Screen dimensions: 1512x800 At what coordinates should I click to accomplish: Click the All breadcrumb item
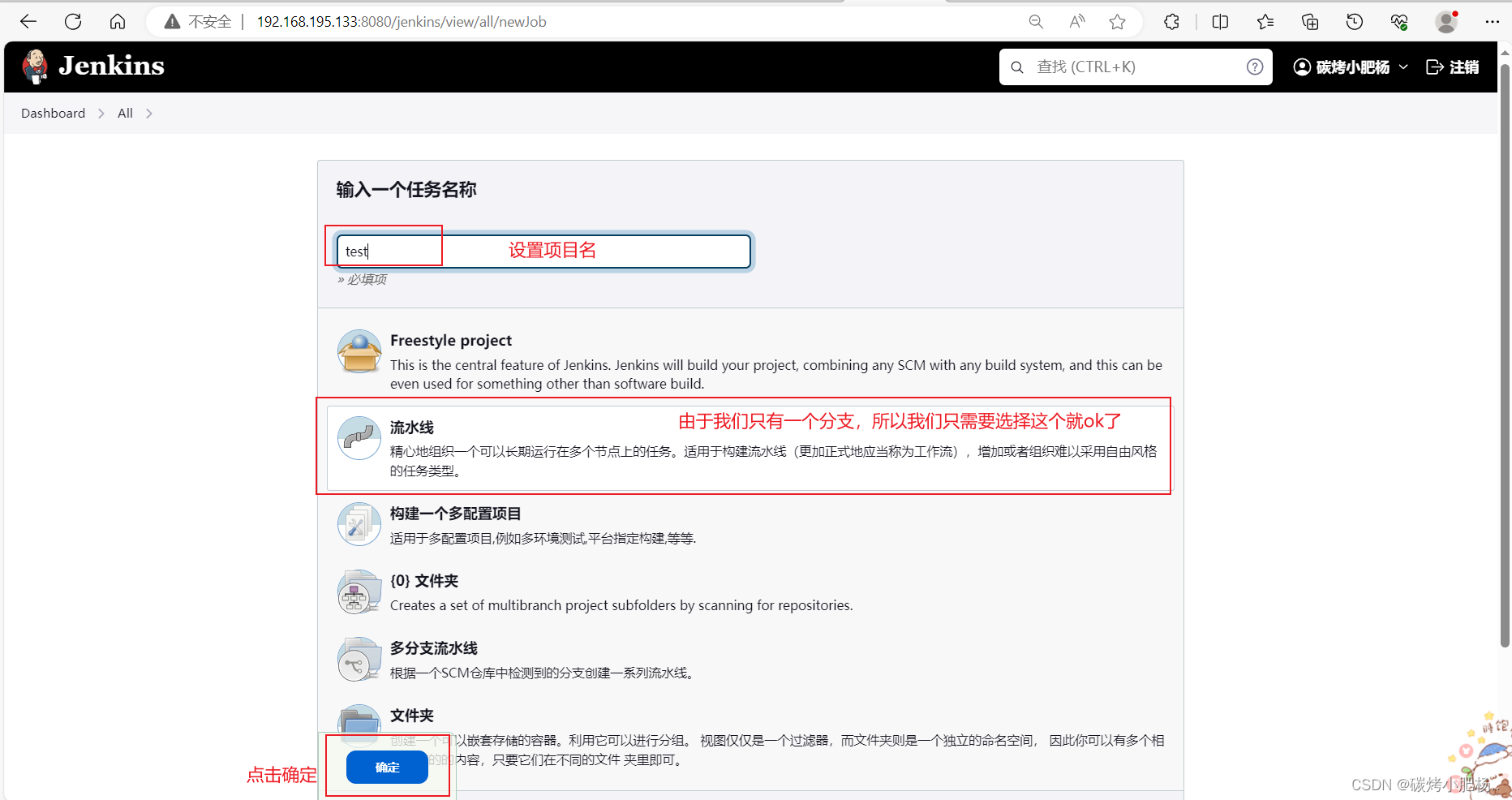point(125,113)
